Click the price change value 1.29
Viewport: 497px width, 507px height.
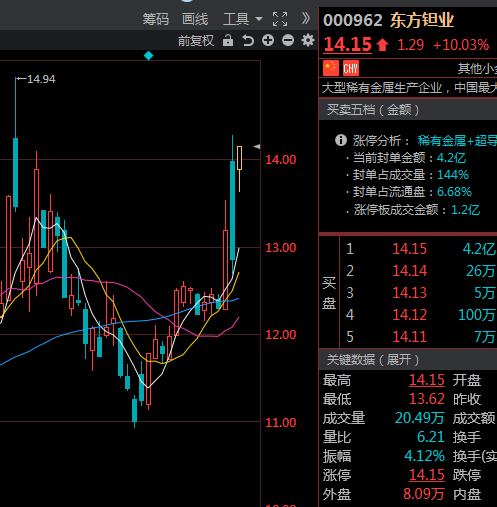click(x=411, y=45)
